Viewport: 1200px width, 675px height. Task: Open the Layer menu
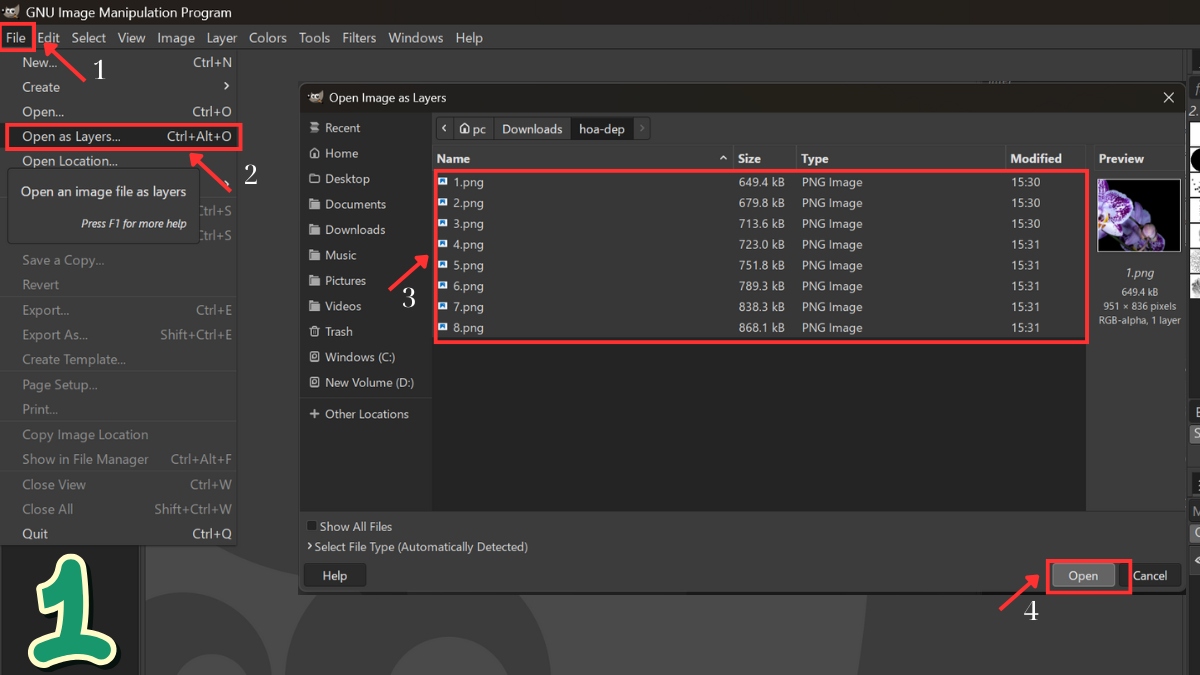pyautogui.click(x=222, y=38)
